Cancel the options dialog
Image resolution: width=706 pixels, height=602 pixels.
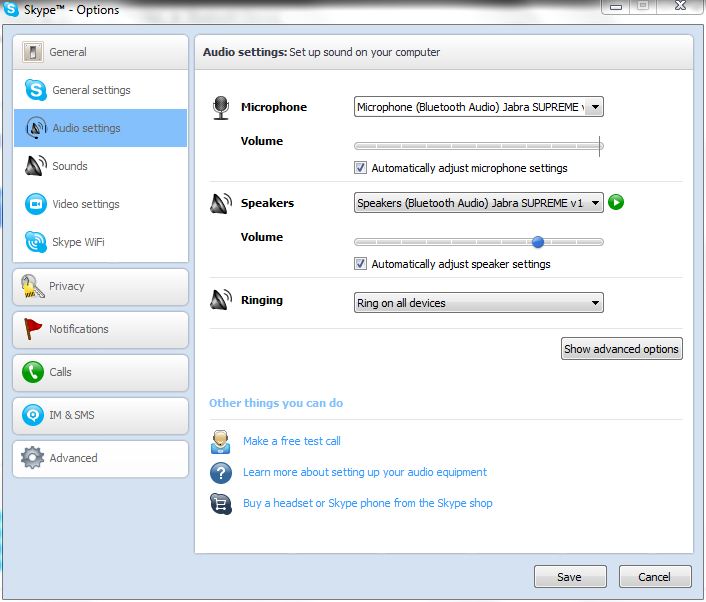click(x=655, y=577)
